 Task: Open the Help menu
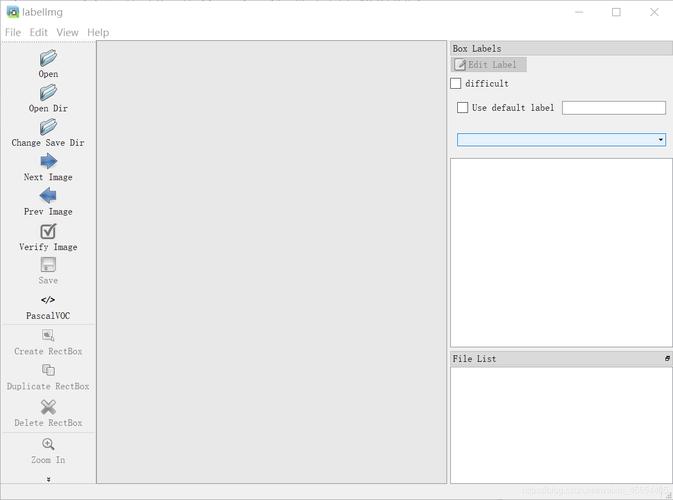98,32
